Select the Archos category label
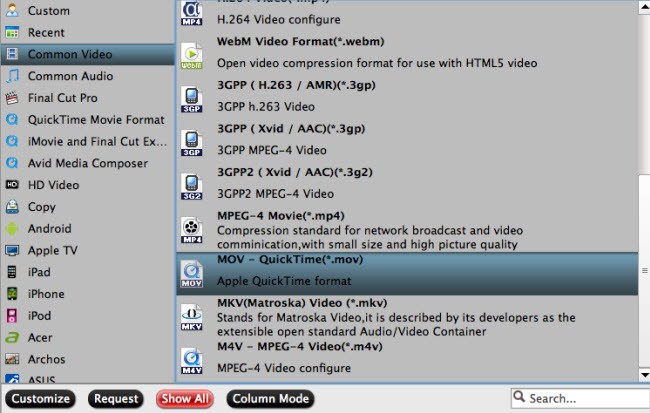The image size is (650, 413). (46, 359)
